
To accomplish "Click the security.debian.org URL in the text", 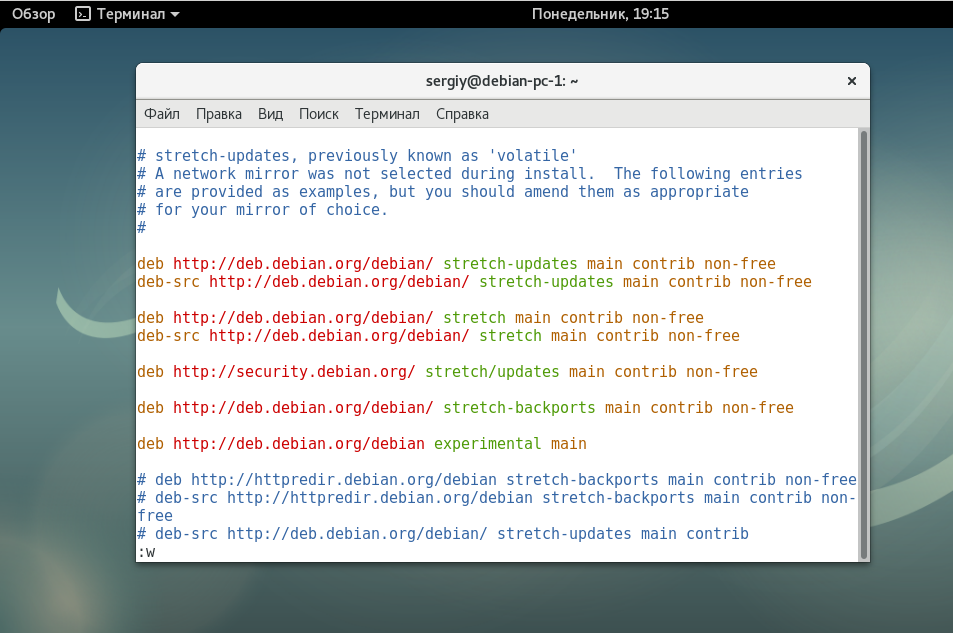I will [x=294, y=372].
